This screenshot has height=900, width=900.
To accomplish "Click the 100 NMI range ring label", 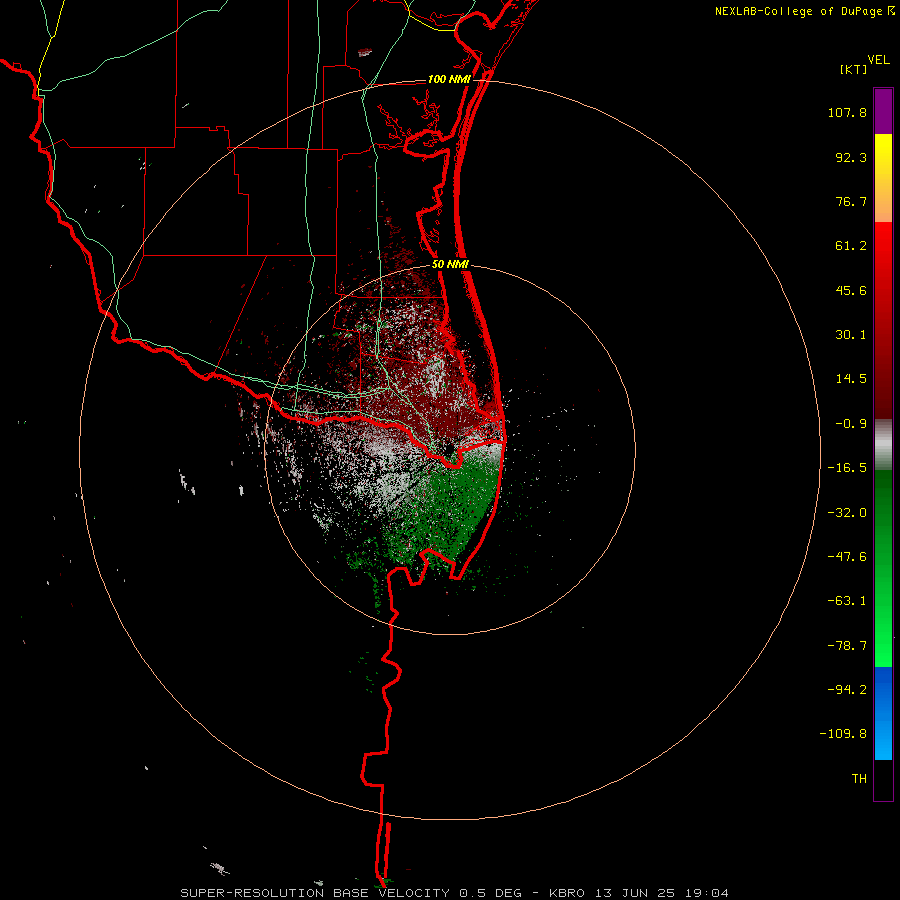I will click(x=449, y=79).
